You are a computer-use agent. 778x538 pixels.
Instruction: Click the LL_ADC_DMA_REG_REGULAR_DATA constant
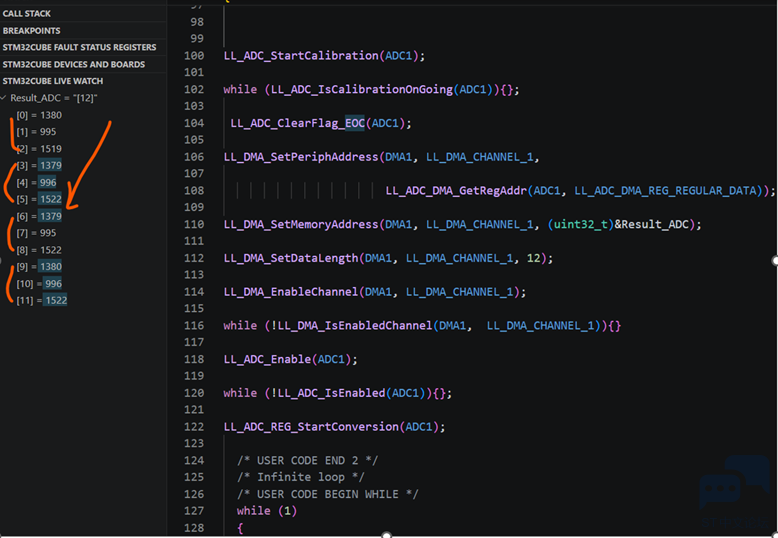click(x=670, y=190)
